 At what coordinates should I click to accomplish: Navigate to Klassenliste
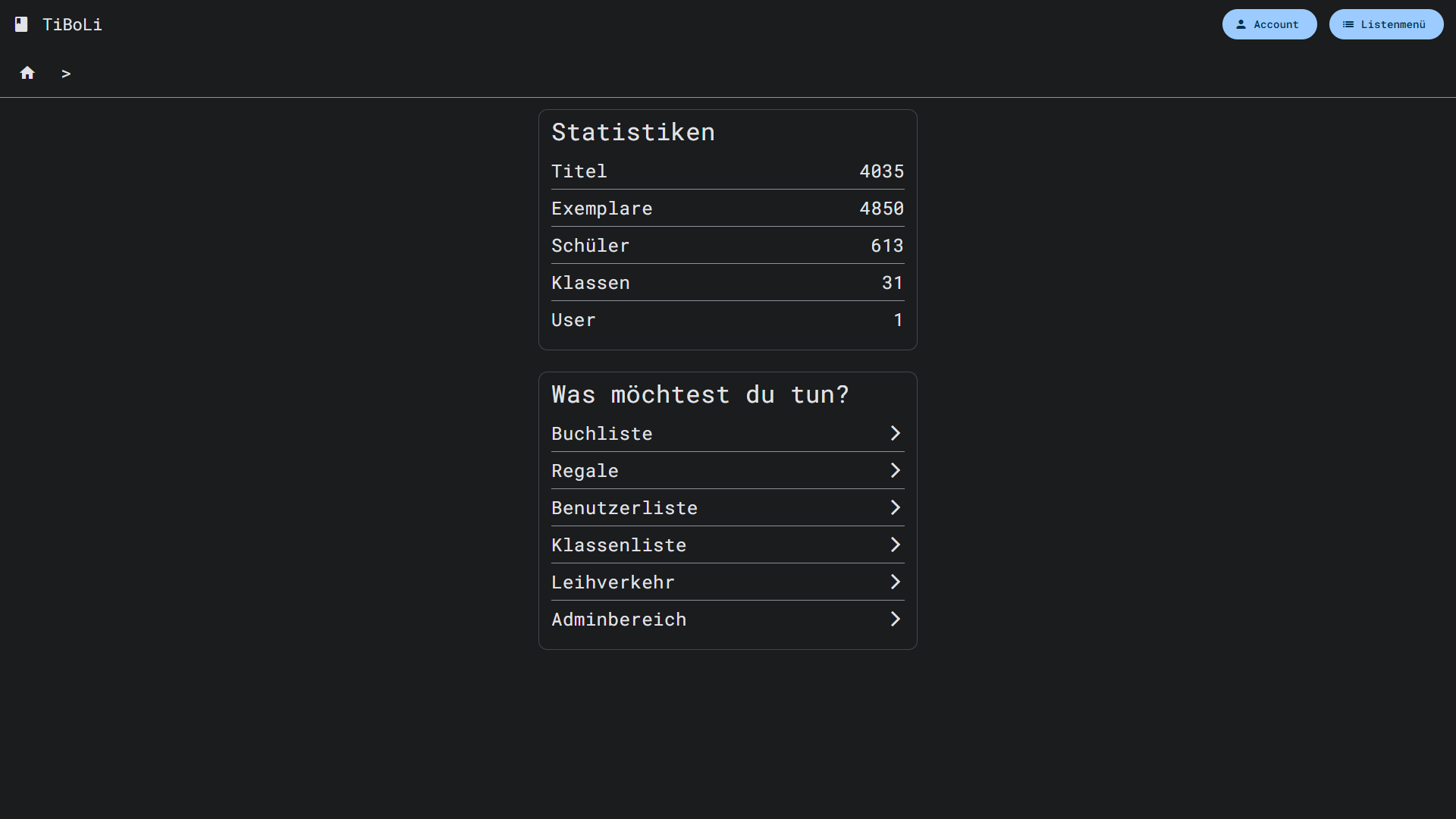tap(618, 545)
